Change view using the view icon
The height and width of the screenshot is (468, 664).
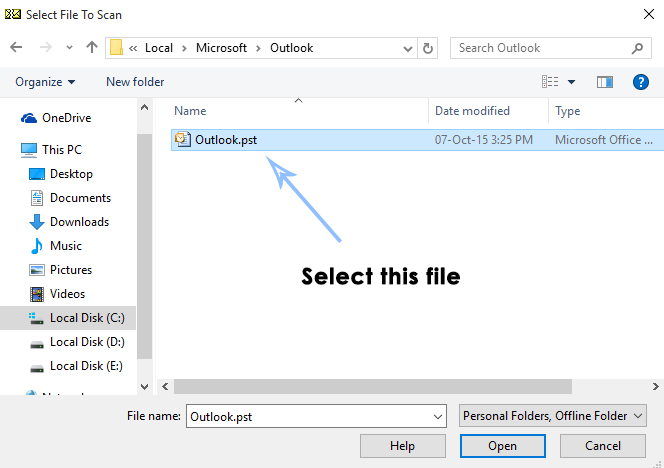pos(550,81)
